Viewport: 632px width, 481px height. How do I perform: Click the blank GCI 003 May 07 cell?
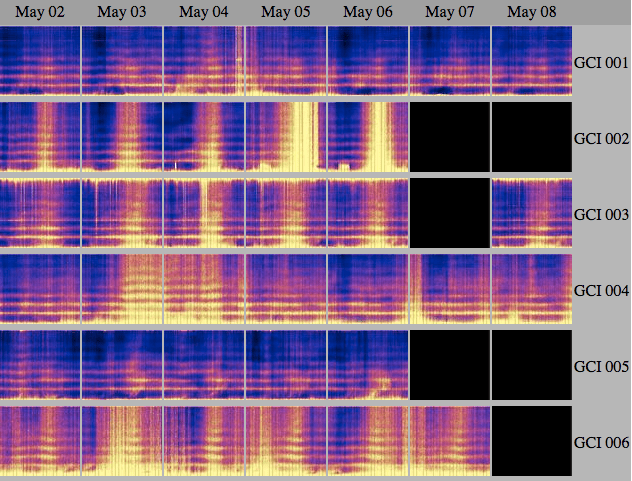click(x=449, y=213)
